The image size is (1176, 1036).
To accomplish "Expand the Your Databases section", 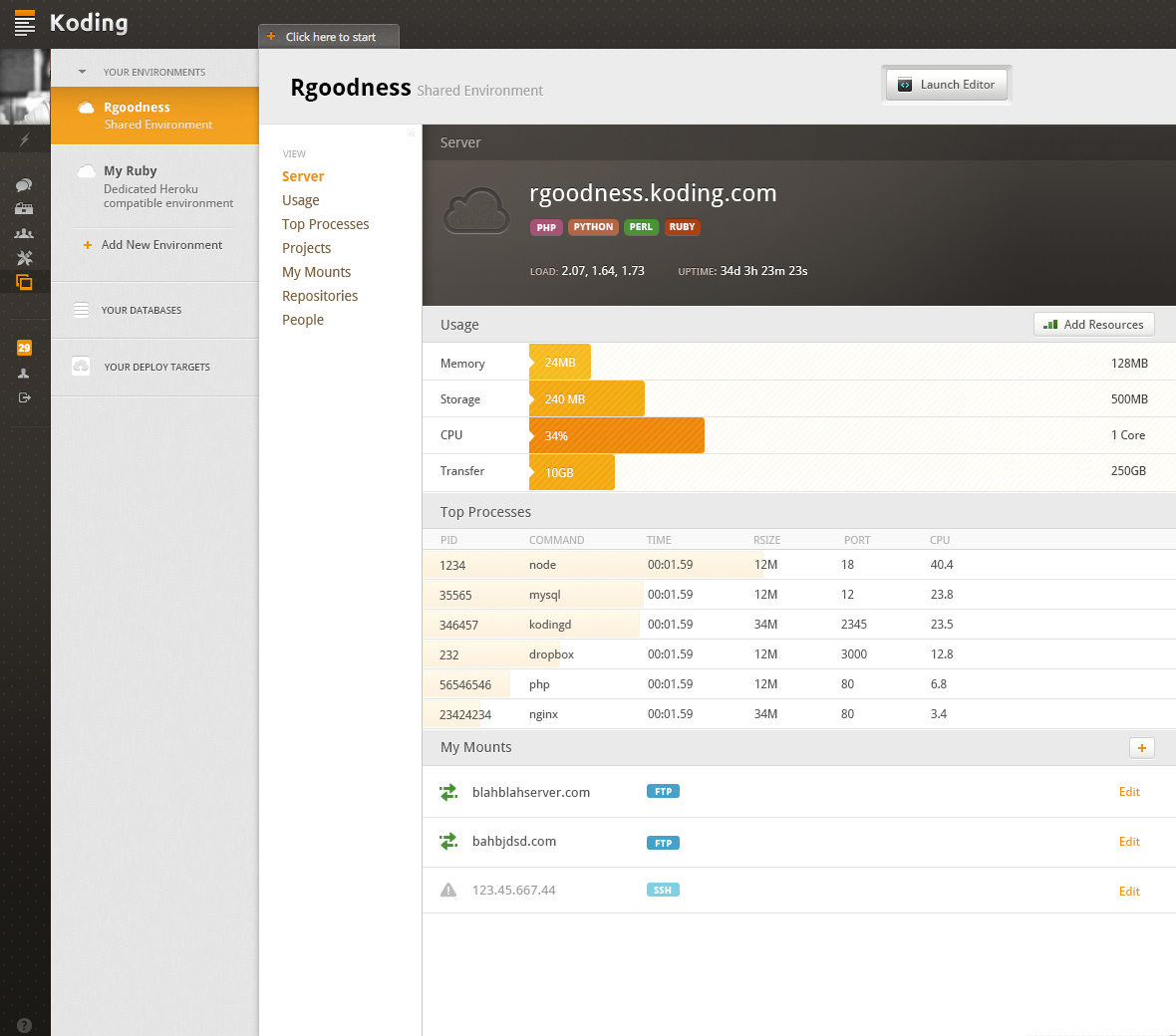I will [141, 311].
